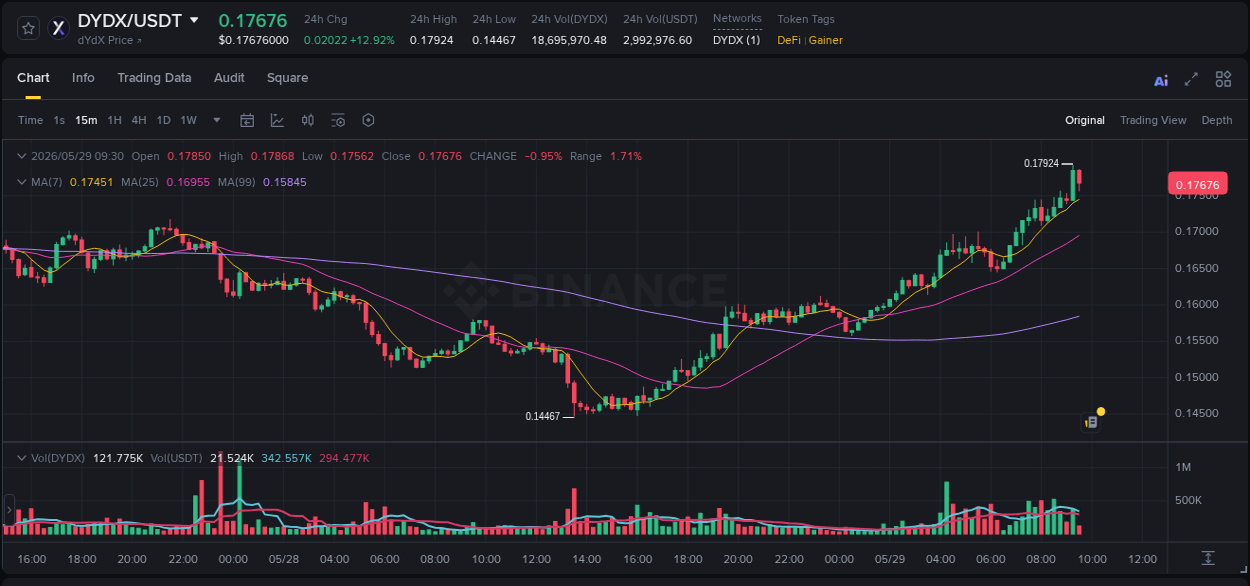Collapse the OHLC candle info row

pyautogui.click(x=23, y=156)
